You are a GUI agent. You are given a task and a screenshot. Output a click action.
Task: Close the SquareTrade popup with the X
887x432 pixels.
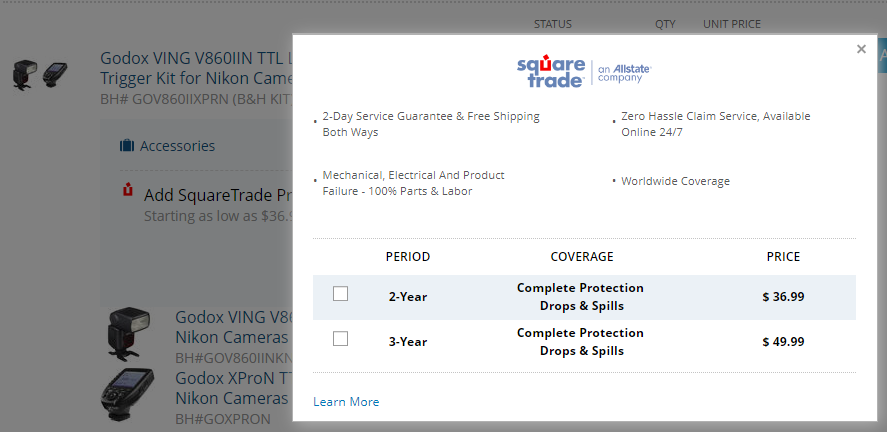click(x=861, y=49)
